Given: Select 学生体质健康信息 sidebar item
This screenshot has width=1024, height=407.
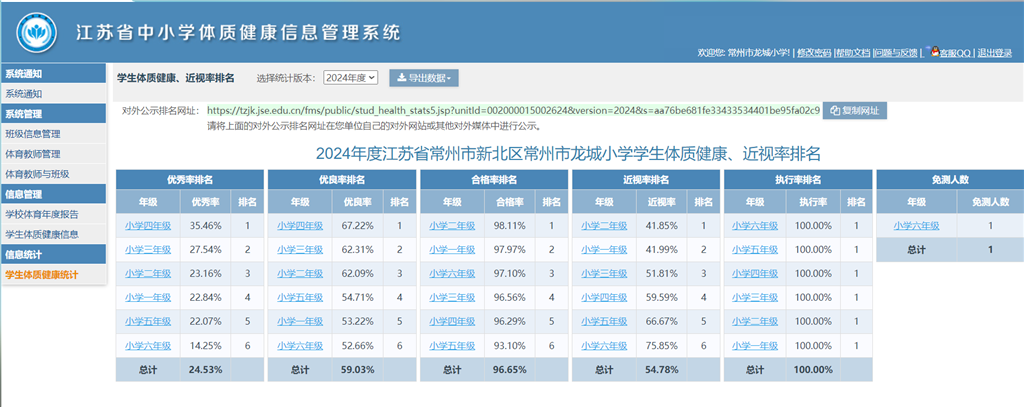Looking at the screenshot, I should tap(41, 234).
